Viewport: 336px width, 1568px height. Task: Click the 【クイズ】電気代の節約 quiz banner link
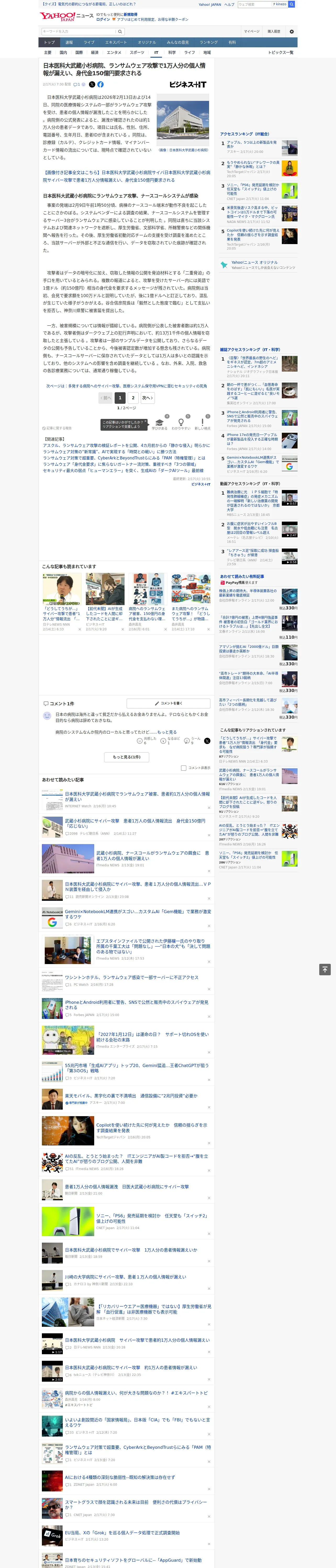coord(89,4)
